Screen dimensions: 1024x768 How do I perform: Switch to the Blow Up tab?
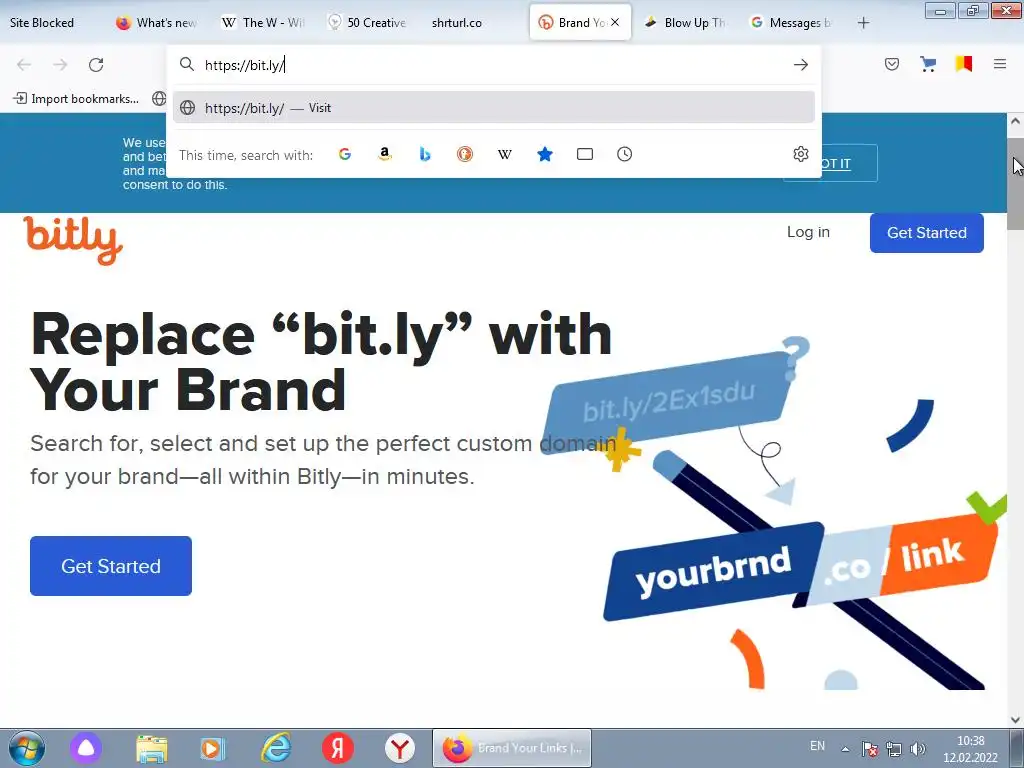pyautogui.click(x=686, y=23)
